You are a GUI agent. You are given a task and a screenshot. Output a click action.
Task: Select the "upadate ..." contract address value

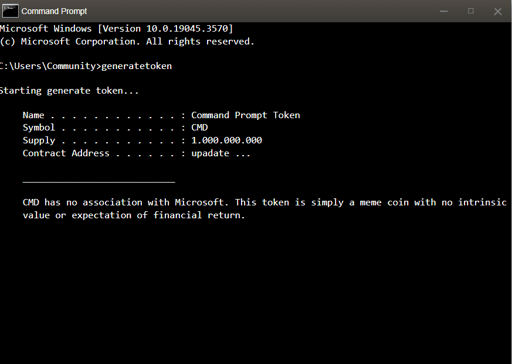point(220,153)
